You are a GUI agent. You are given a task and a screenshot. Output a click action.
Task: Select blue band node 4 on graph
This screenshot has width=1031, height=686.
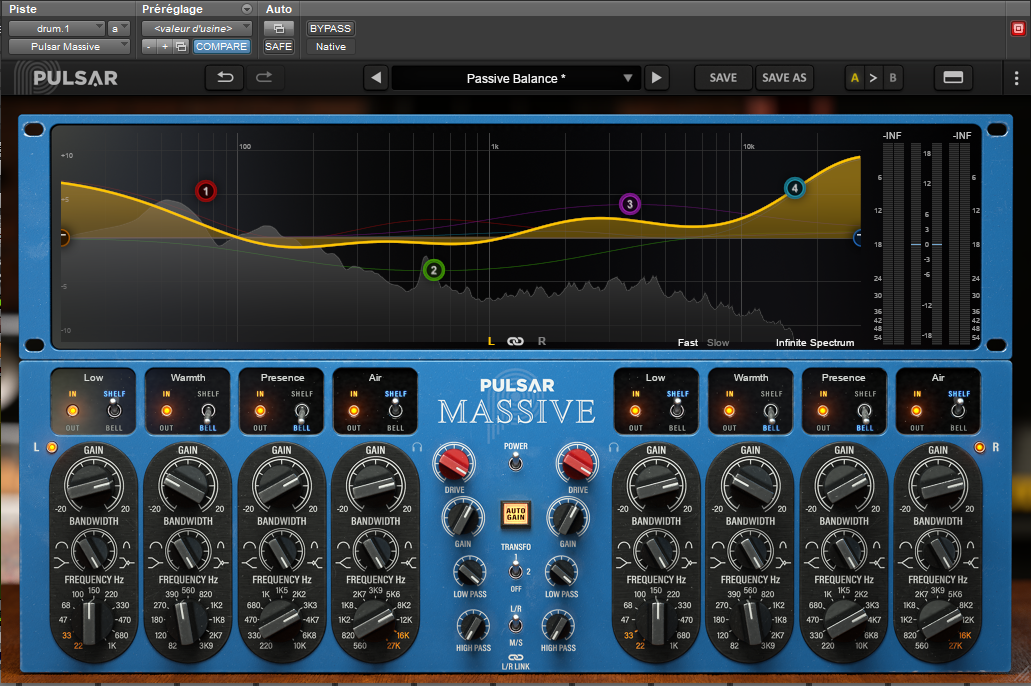pyautogui.click(x=795, y=189)
